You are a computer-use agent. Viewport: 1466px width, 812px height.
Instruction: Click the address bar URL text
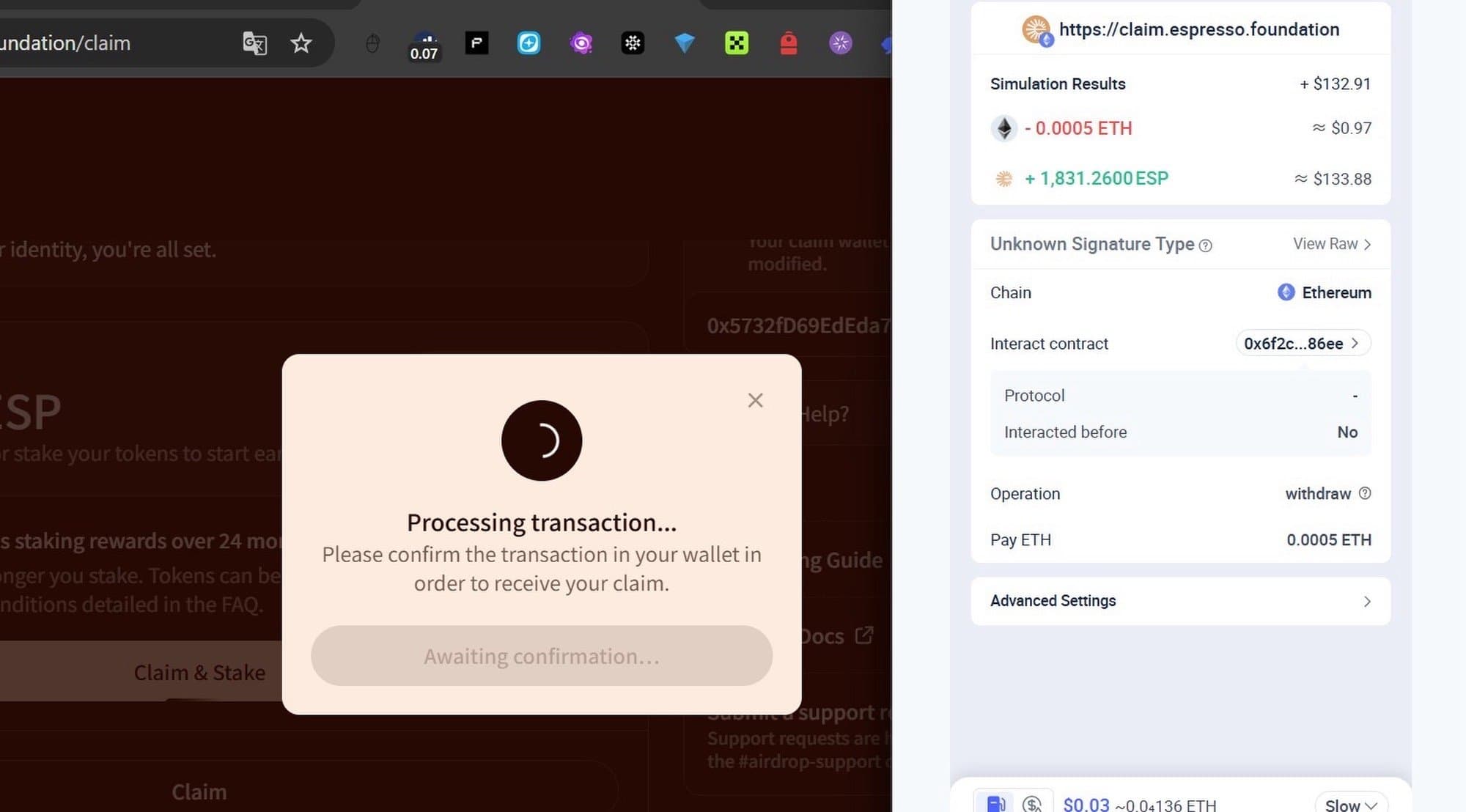66,43
